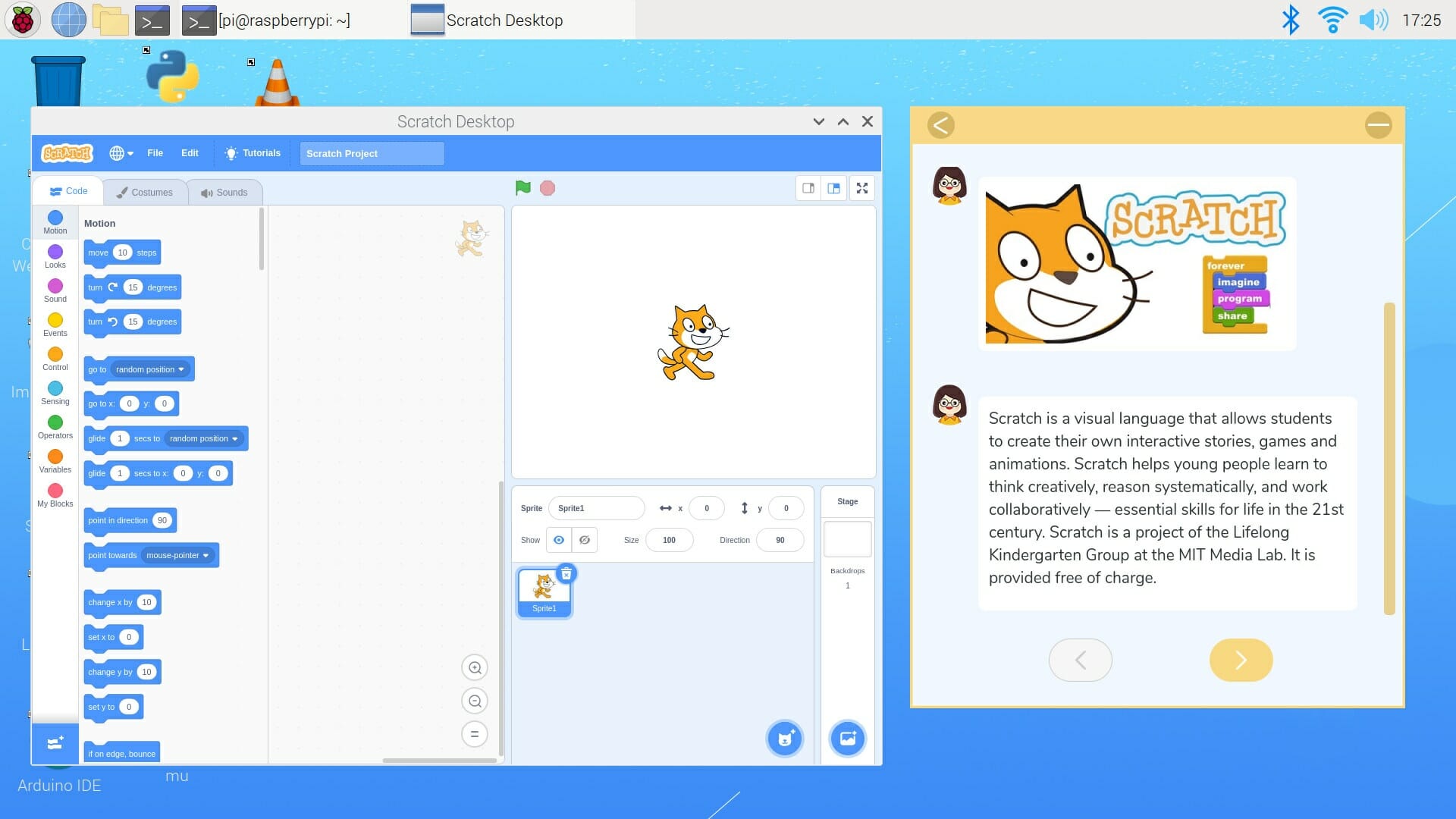Minimize the tutorial panel with the minus button
Image resolution: width=1456 pixels, height=819 pixels.
tap(1378, 124)
